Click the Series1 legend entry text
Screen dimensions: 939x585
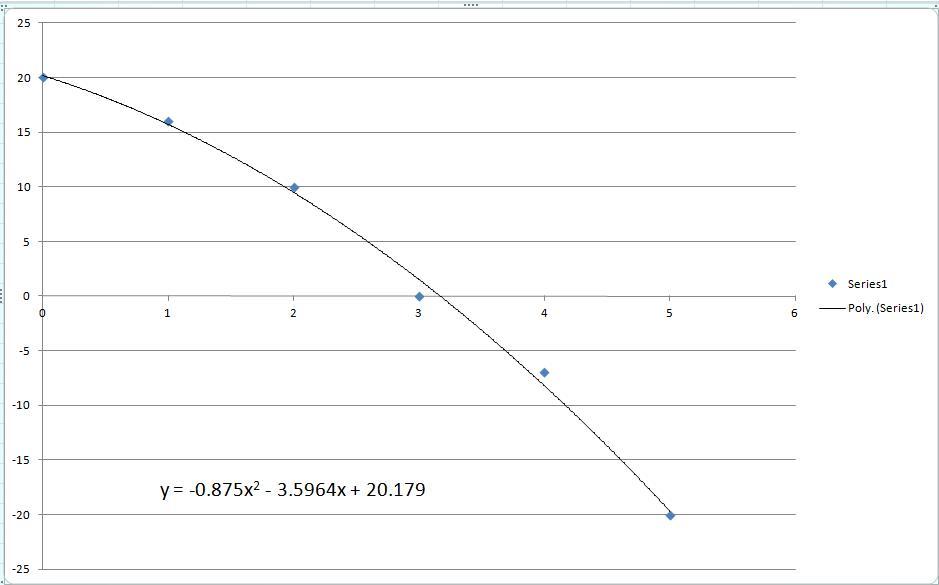pyautogui.click(x=867, y=284)
